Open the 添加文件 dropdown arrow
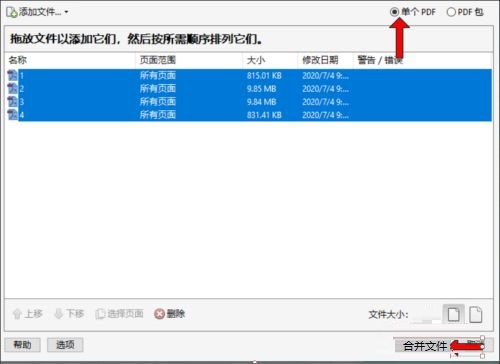This screenshot has width=500, height=364. [x=66, y=12]
